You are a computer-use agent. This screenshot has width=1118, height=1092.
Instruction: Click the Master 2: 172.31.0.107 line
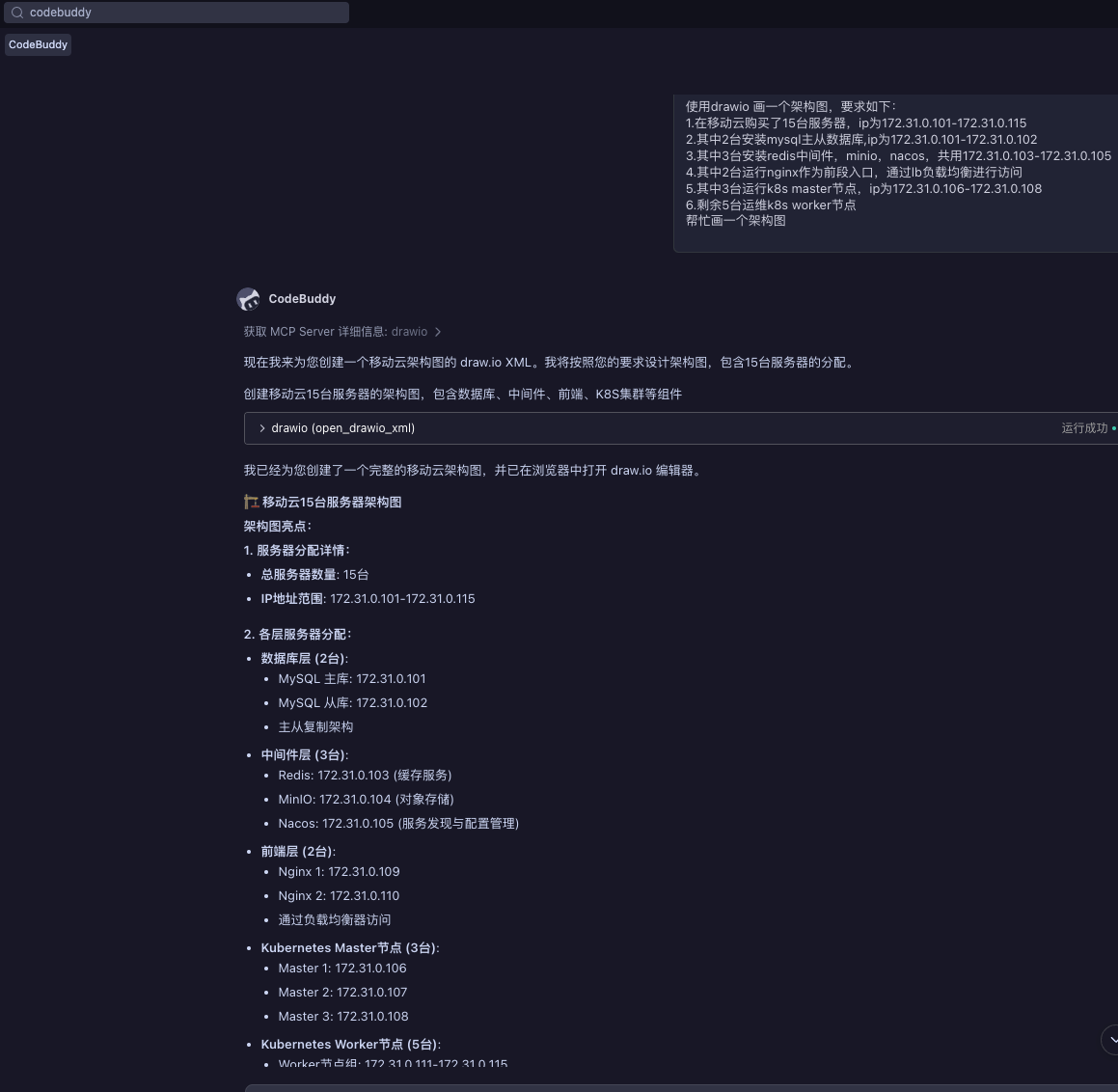click(343, 993)
